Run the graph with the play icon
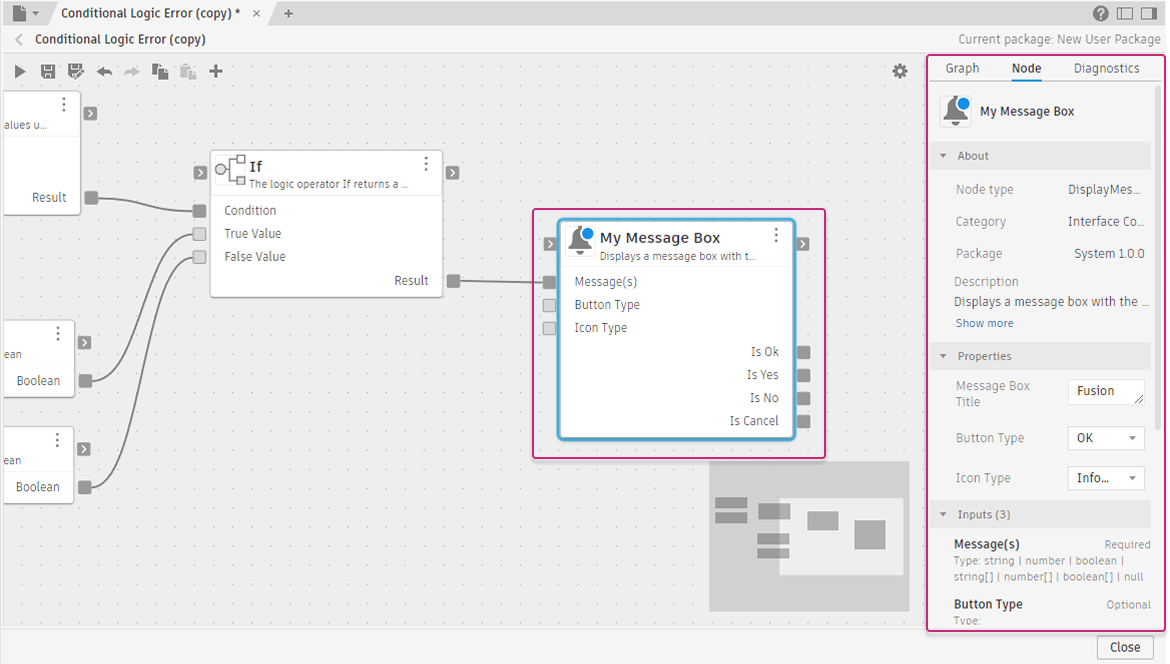Image resolution: width=1170 pixels, height=664 pixels. (x=20, y=72)
